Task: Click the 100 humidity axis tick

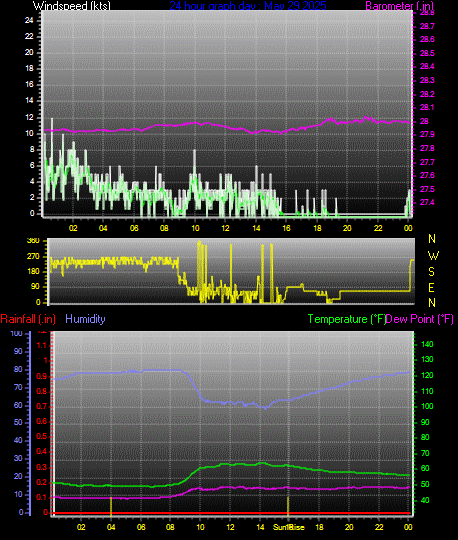Action: click(17, 333)
